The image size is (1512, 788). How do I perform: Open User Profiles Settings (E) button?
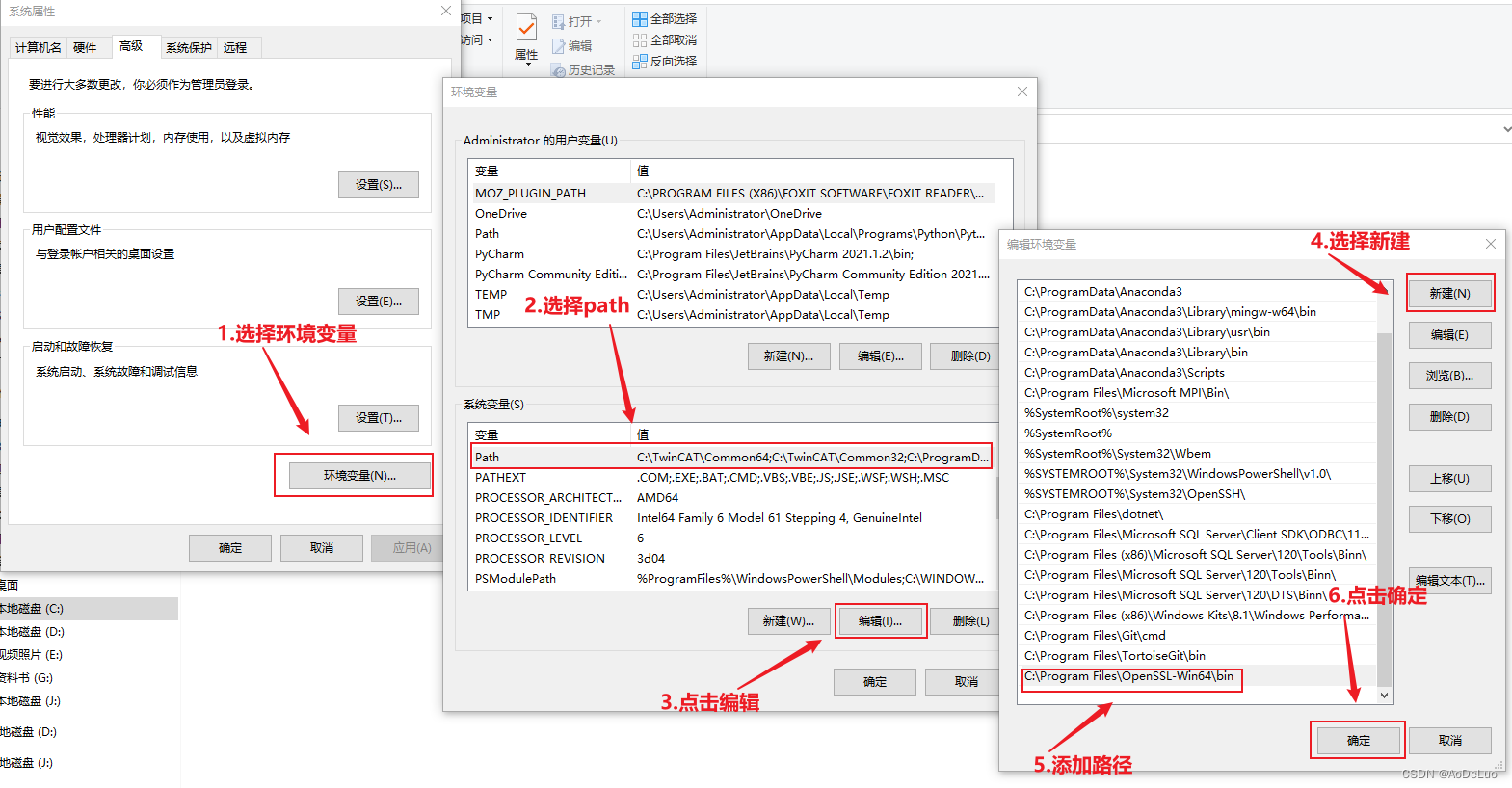click(379, 302)
